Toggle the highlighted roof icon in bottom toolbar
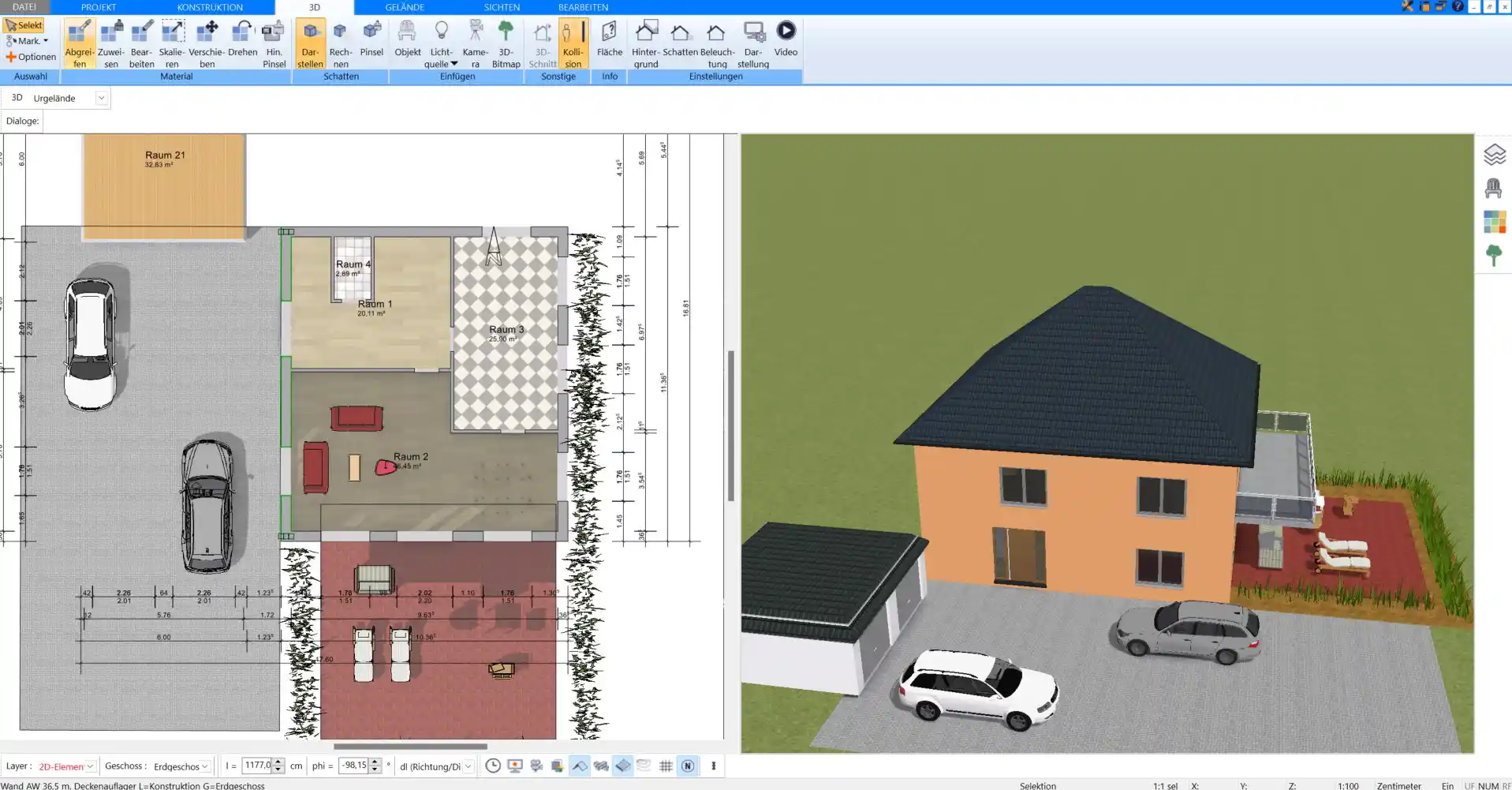 (580, 766)
